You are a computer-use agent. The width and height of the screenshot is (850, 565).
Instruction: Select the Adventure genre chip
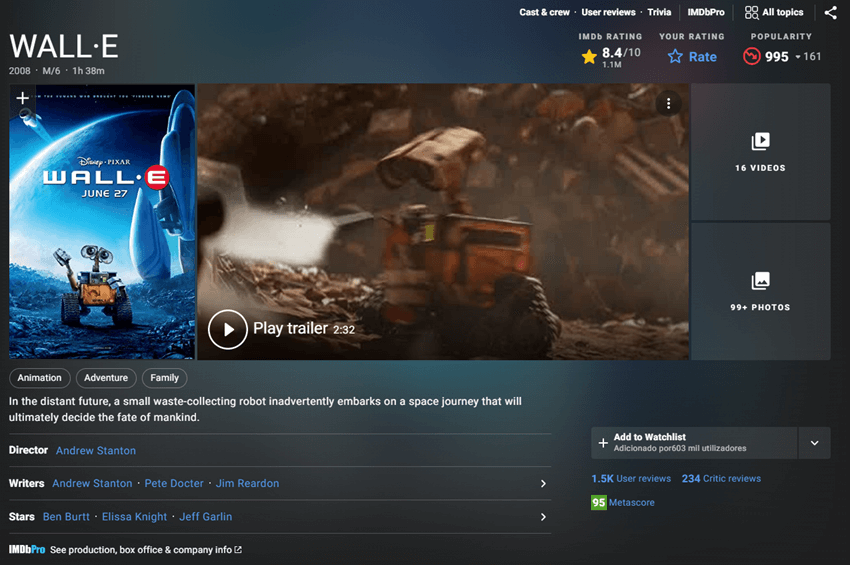[x=106, y=378]
